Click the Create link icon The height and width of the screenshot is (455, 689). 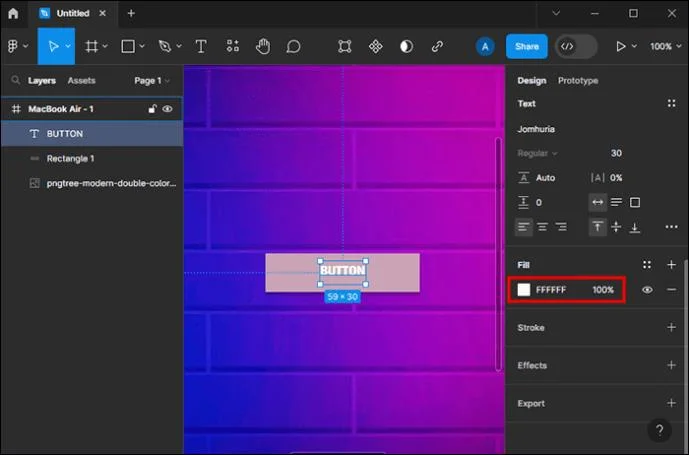click(x=437, y=46)
